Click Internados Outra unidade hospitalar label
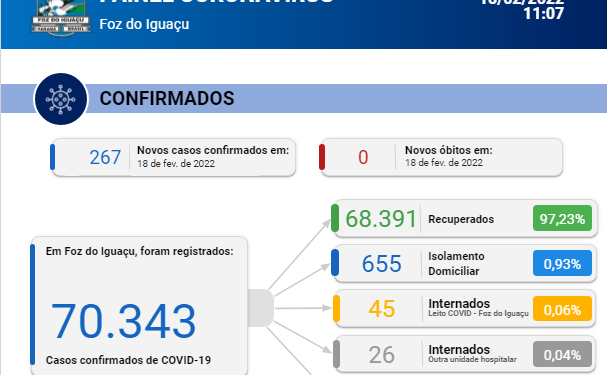The image size is (607, 375). 472,354
